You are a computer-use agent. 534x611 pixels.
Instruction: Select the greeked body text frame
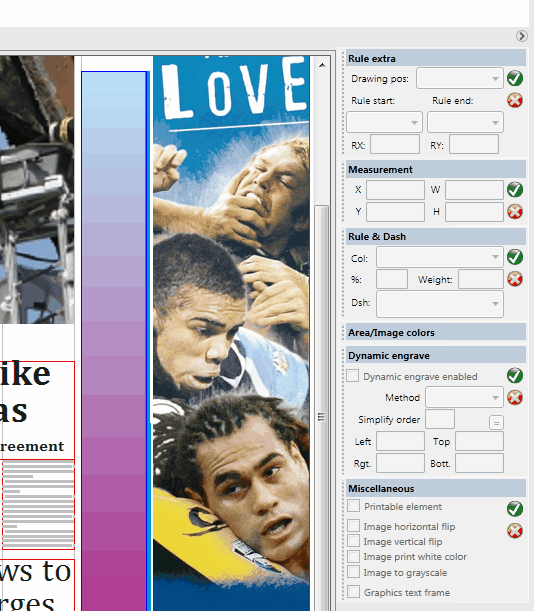(x=38, y=505)
